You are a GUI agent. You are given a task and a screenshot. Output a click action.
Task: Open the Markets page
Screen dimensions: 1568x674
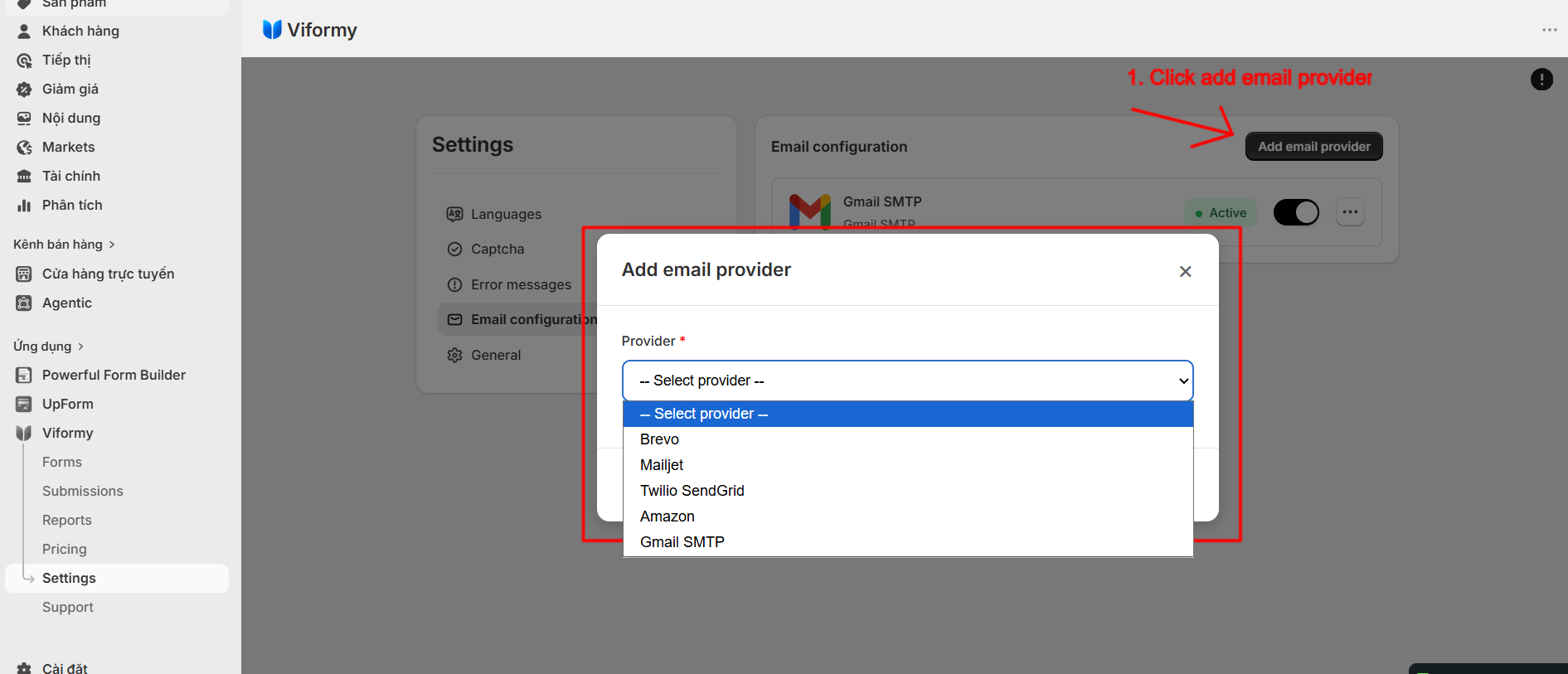point(68,147)
